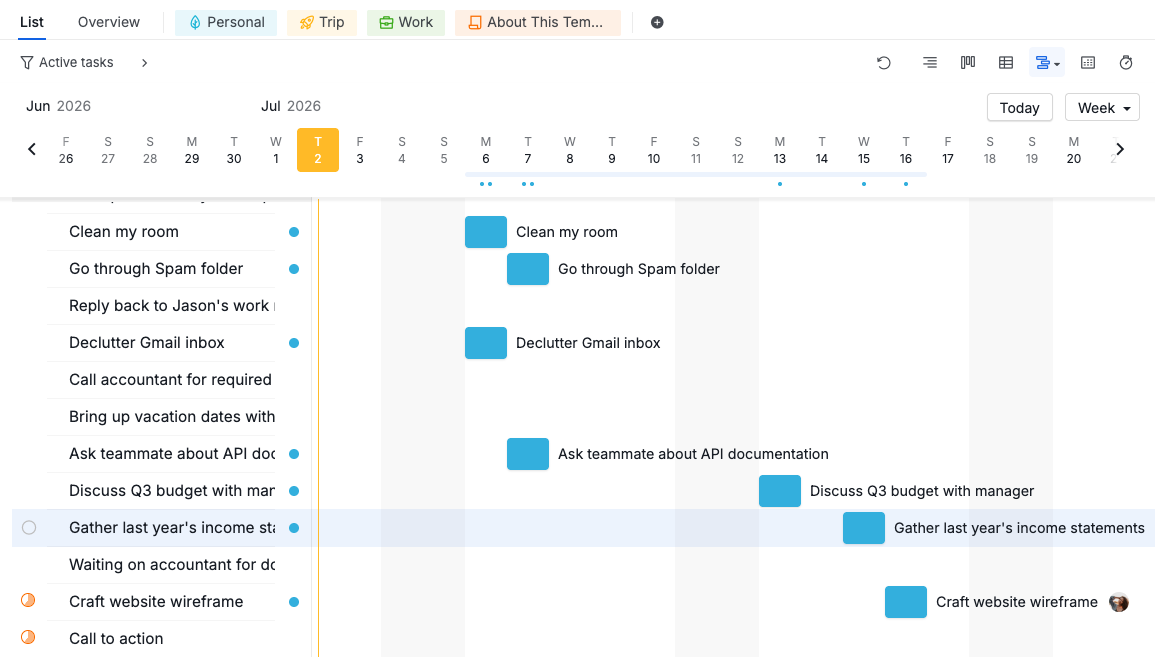Click the filter funnel icon

pos(27,63)
